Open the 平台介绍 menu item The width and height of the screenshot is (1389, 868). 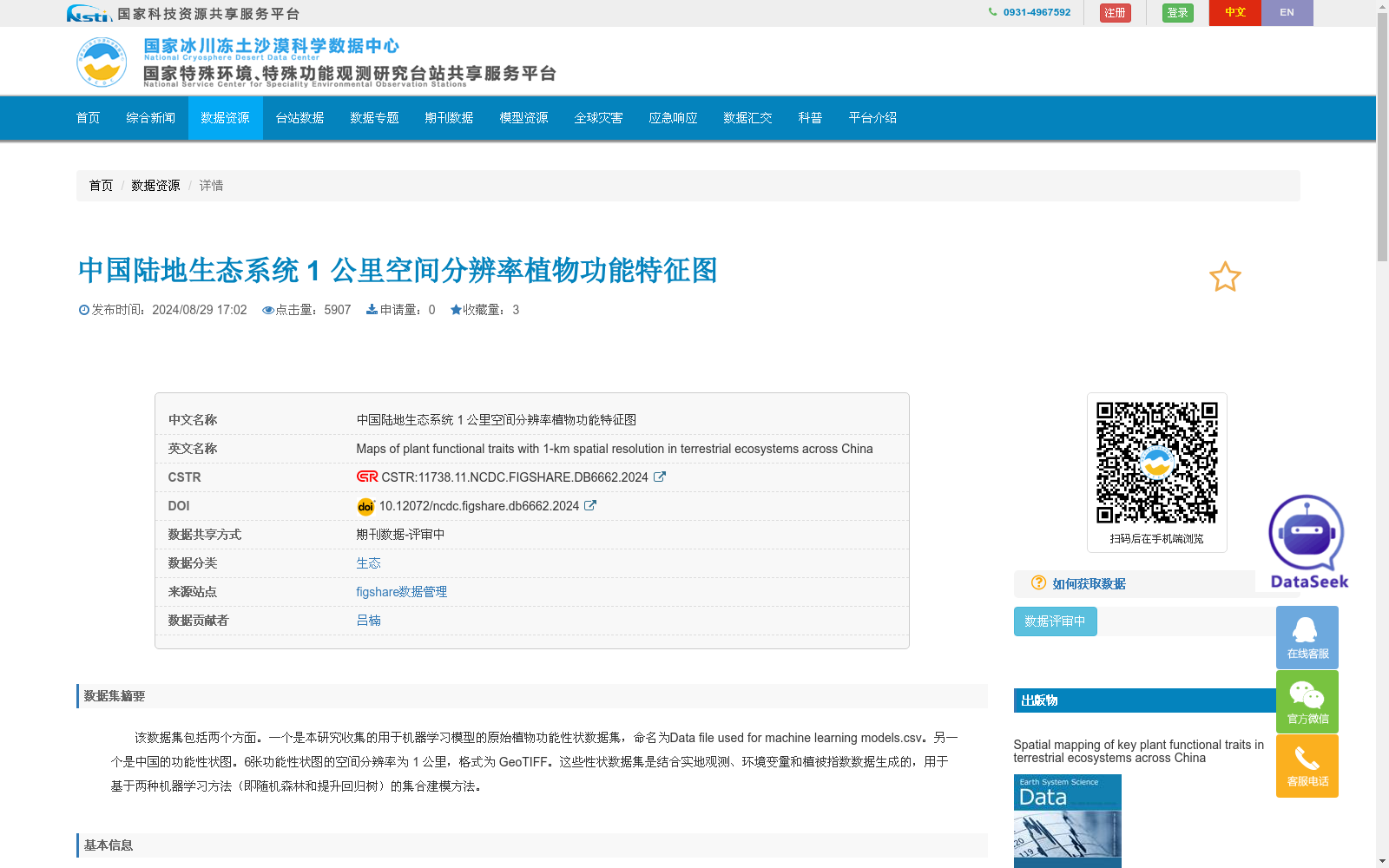tap(873, 118)
